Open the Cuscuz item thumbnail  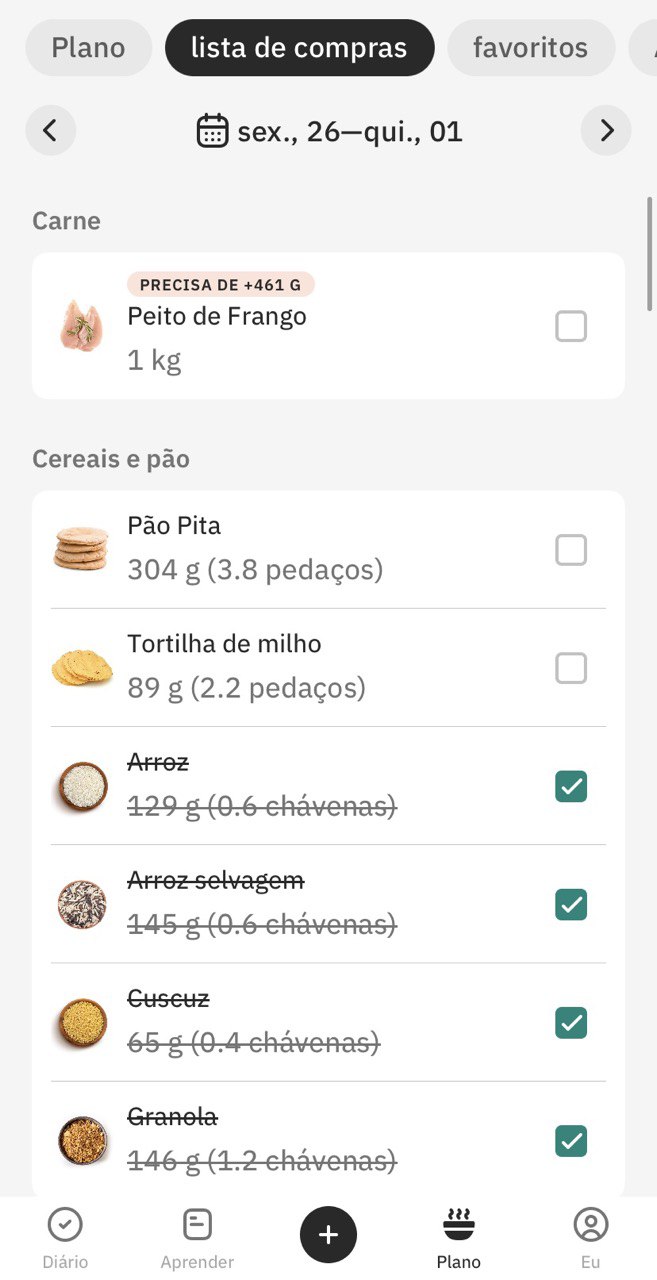click(82, 1022)
